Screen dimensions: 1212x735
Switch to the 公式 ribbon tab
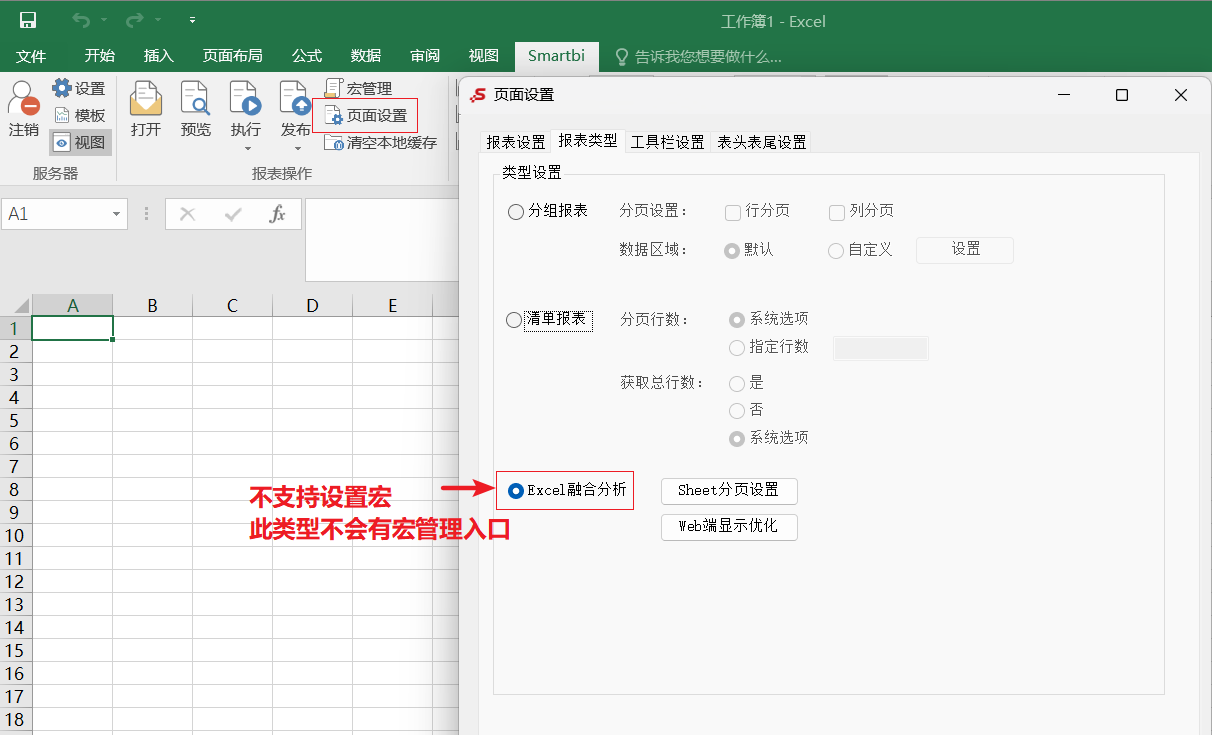point(307,56)
